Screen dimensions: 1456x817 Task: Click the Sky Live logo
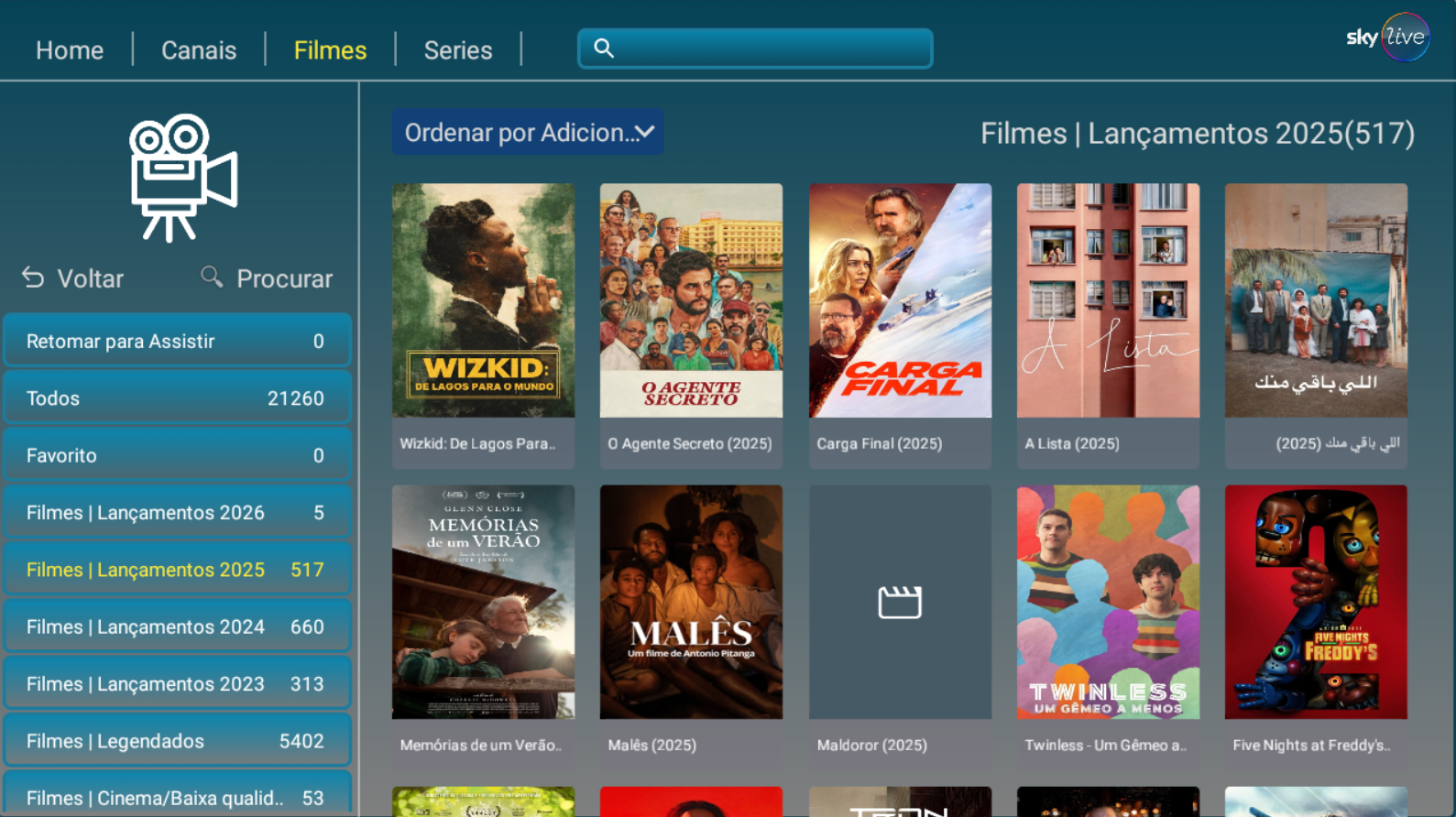1387,38
